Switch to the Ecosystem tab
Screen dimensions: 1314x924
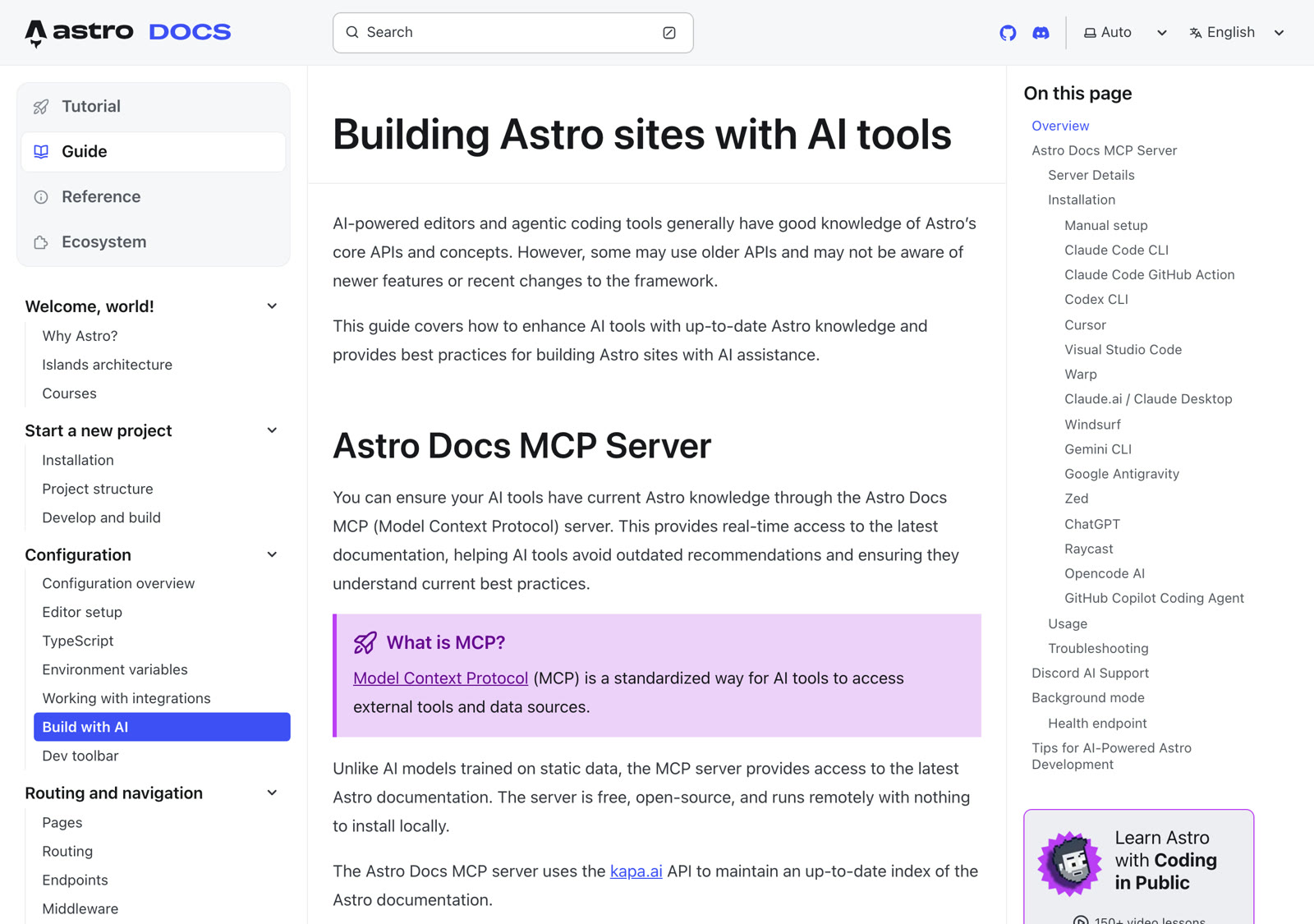pyautogui.click(x=154, y=242)
